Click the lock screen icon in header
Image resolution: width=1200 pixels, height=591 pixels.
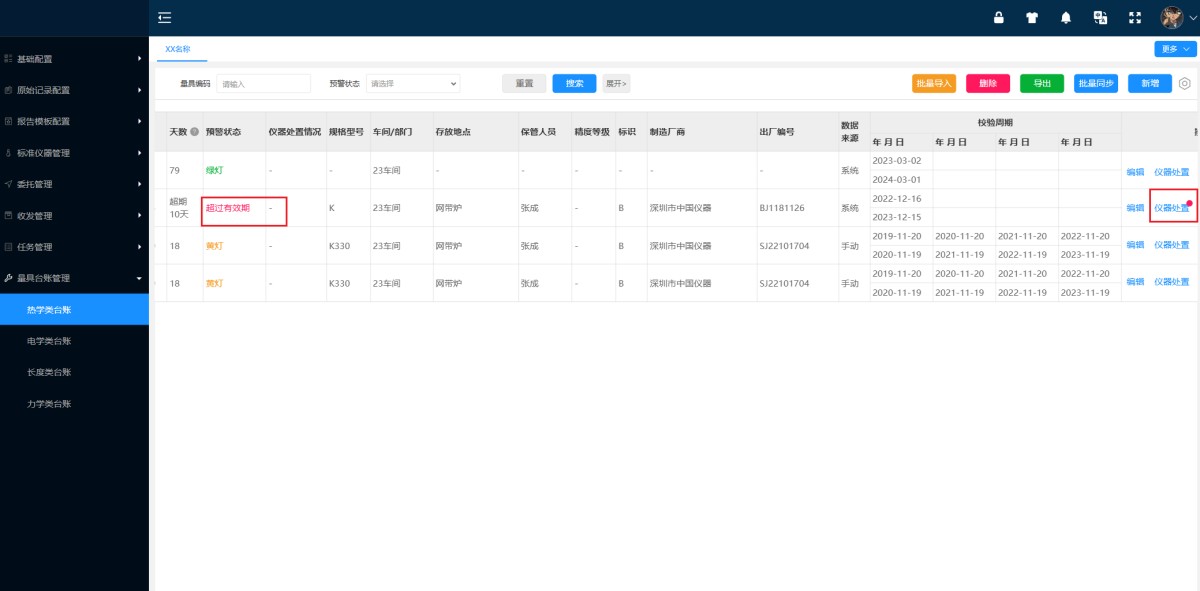[998, 17]
